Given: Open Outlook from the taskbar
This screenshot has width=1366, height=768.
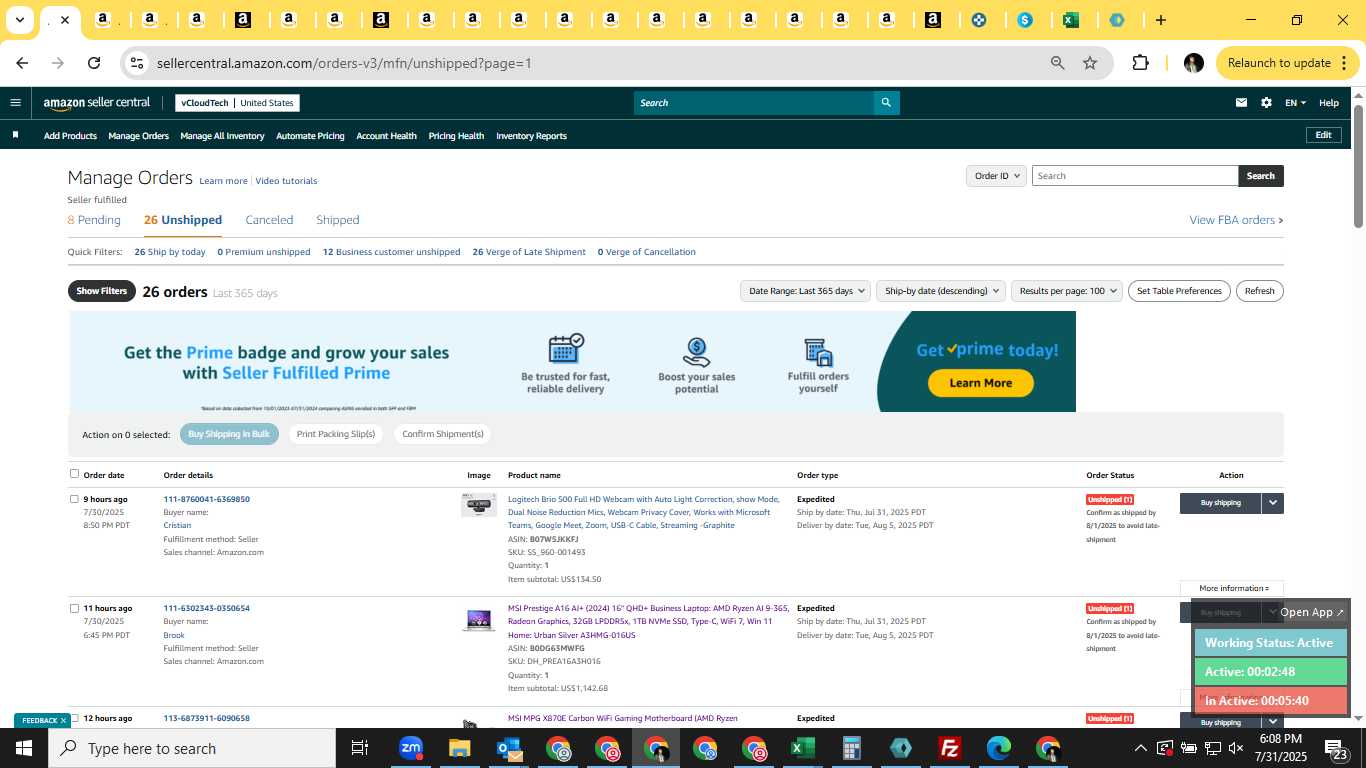Looking at the screenshot, I should (x=508, y=748).
